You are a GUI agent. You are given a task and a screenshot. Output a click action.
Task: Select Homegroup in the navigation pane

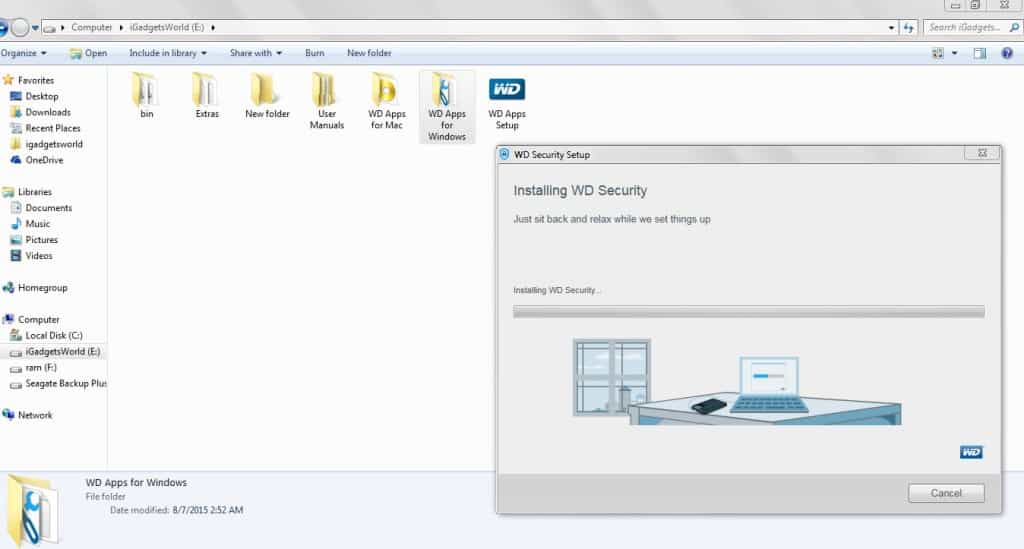42,288
